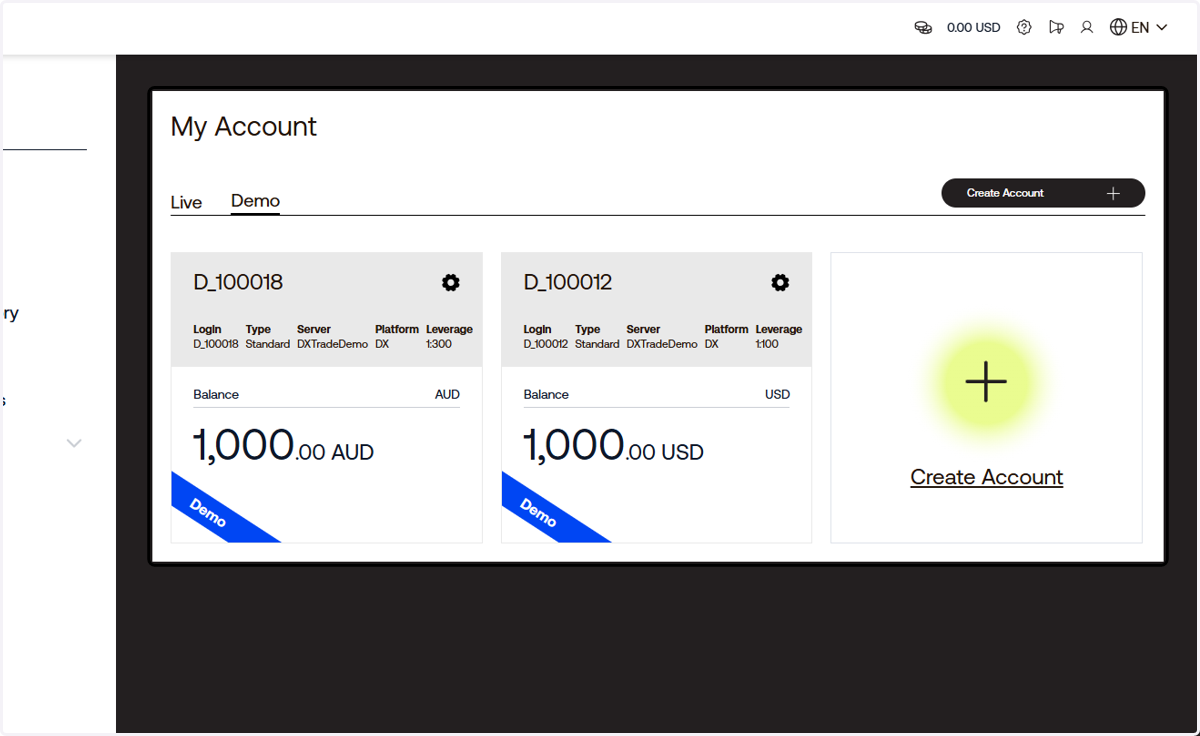The image size is (1200, 736).
Task: Follow the underlined Create Account link
Action: click(987, 477)
